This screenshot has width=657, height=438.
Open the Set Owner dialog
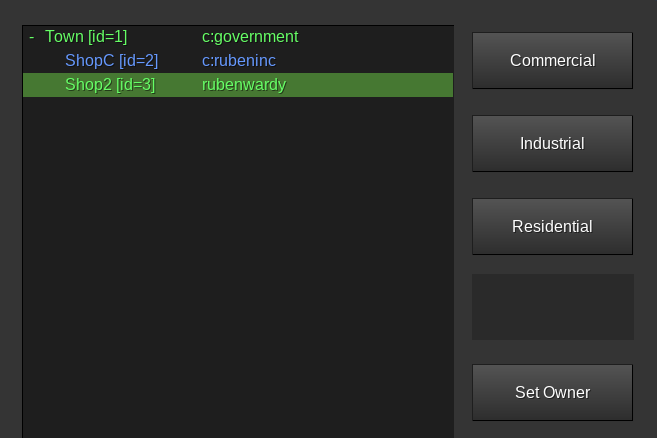tap(552, 392)
